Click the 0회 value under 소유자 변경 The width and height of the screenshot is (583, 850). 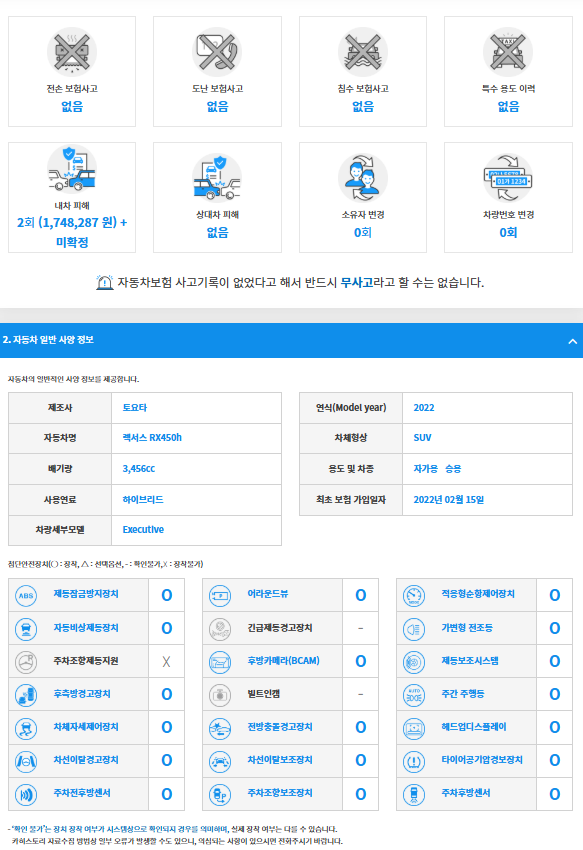(x=363, y=233)
